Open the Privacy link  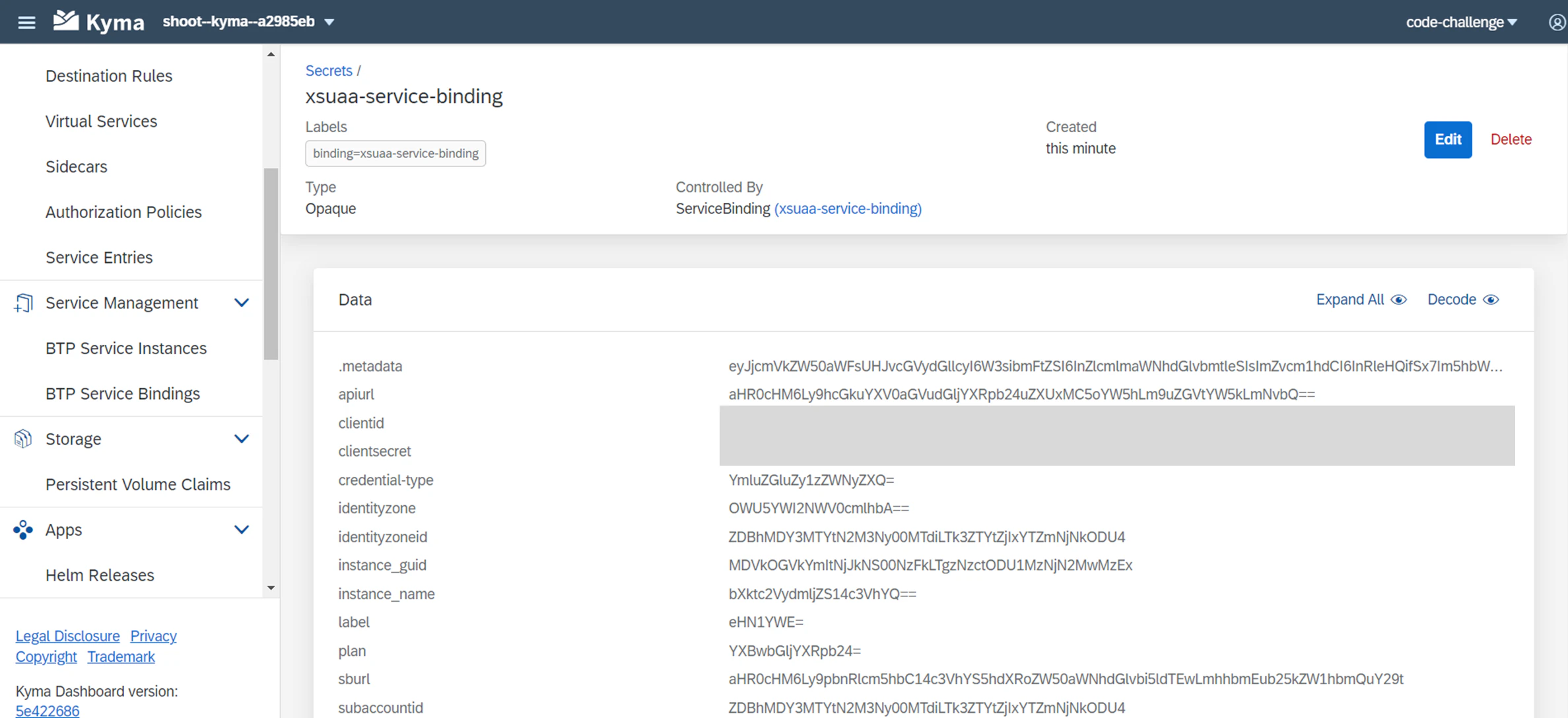coord(153,636)
